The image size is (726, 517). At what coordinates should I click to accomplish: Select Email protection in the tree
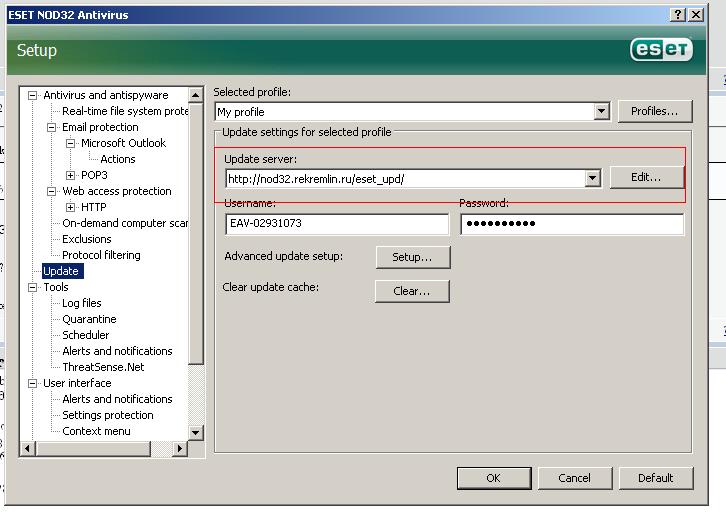(x=100, y=127)
